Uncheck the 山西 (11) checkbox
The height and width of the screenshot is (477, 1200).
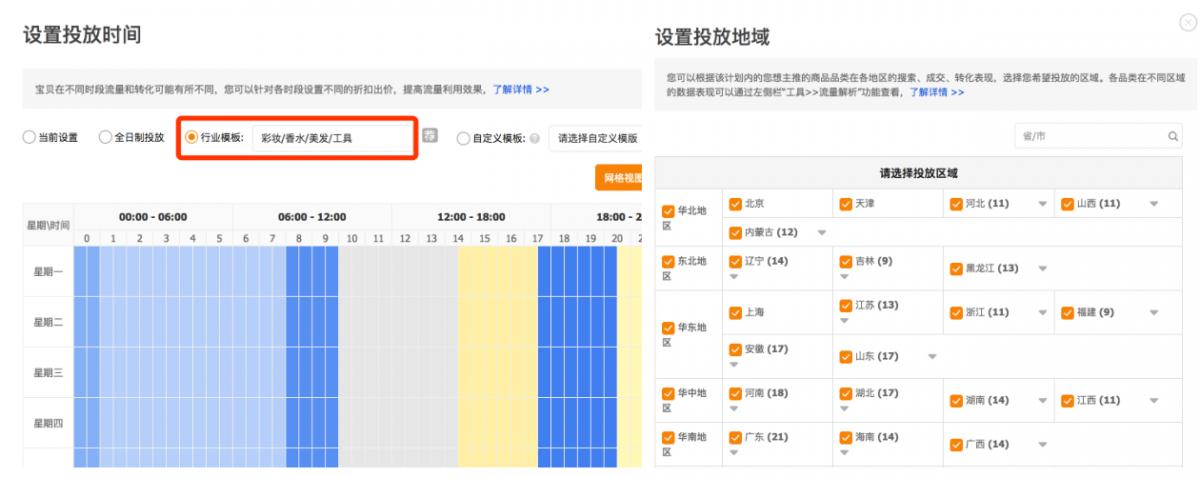click(x=1067, y=204)
